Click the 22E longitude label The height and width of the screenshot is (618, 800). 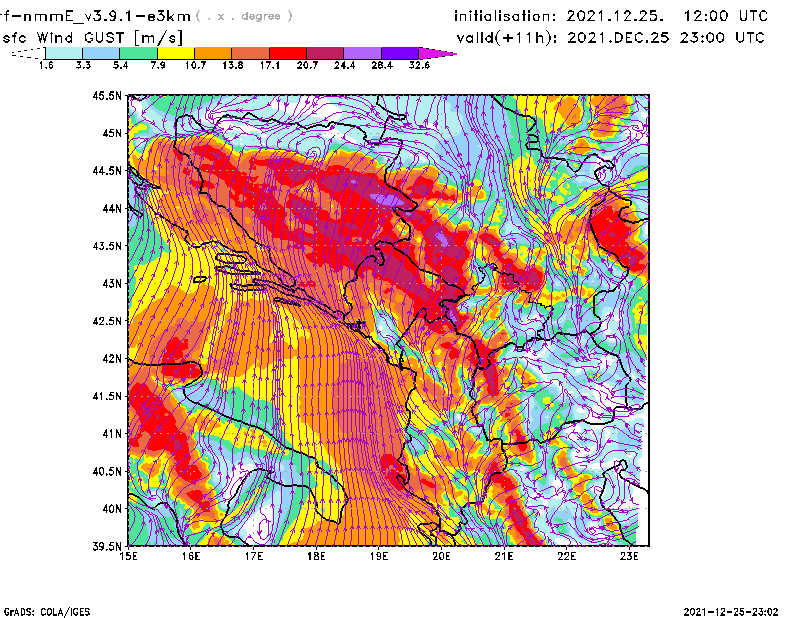(567, 556)
